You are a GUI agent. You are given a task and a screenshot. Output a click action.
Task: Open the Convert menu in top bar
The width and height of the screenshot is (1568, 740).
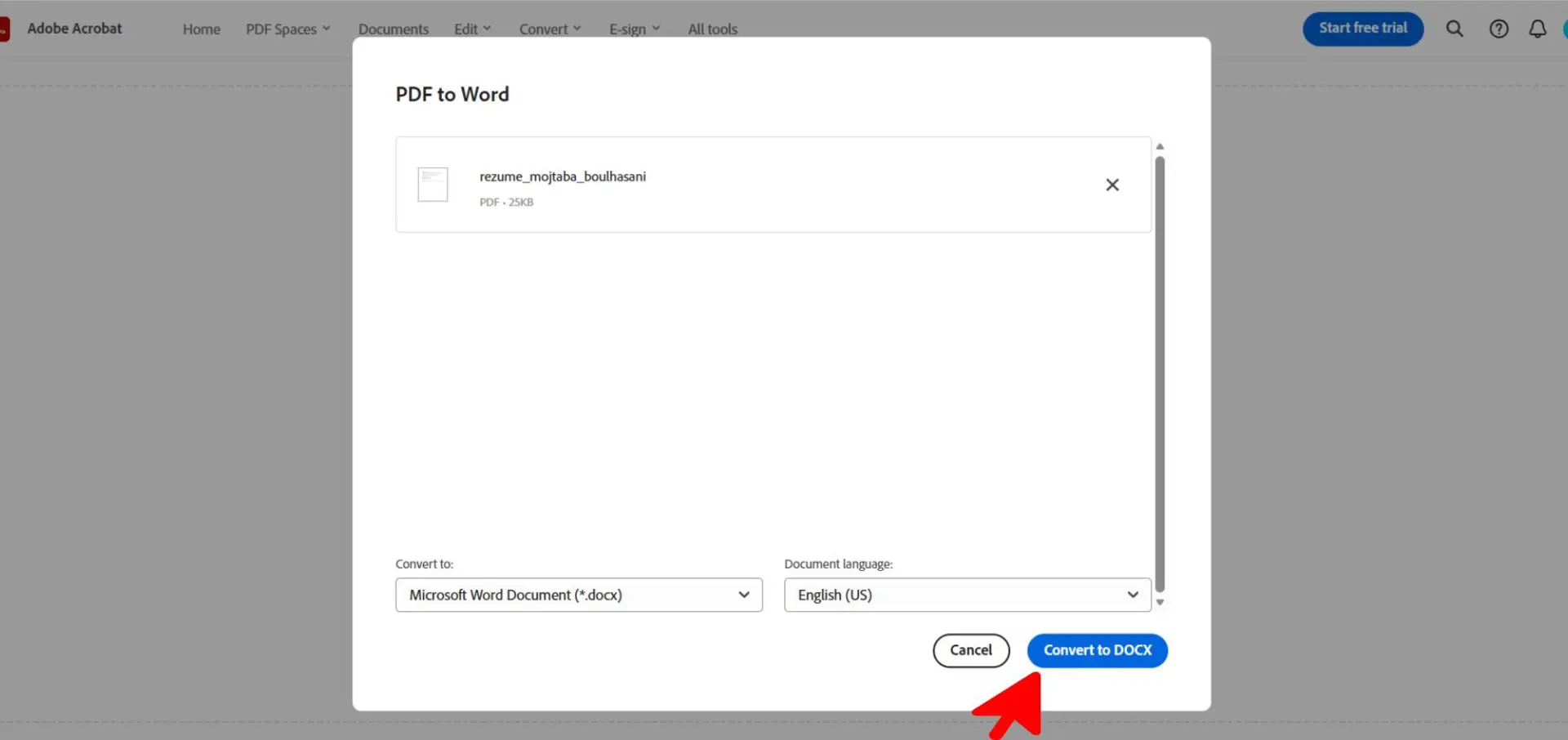[x=550, y=29]
